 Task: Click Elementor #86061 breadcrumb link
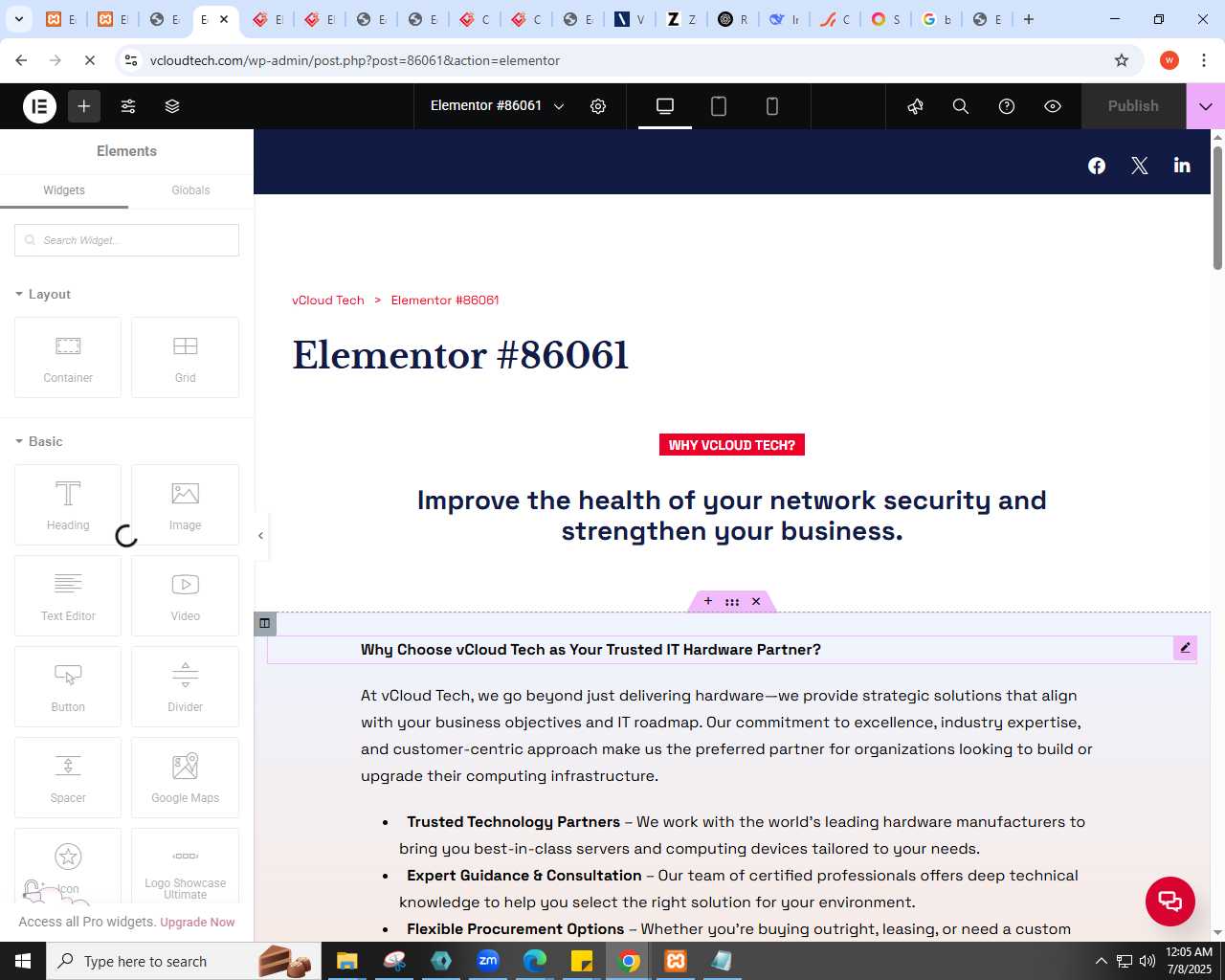click(x=445, y=301)
